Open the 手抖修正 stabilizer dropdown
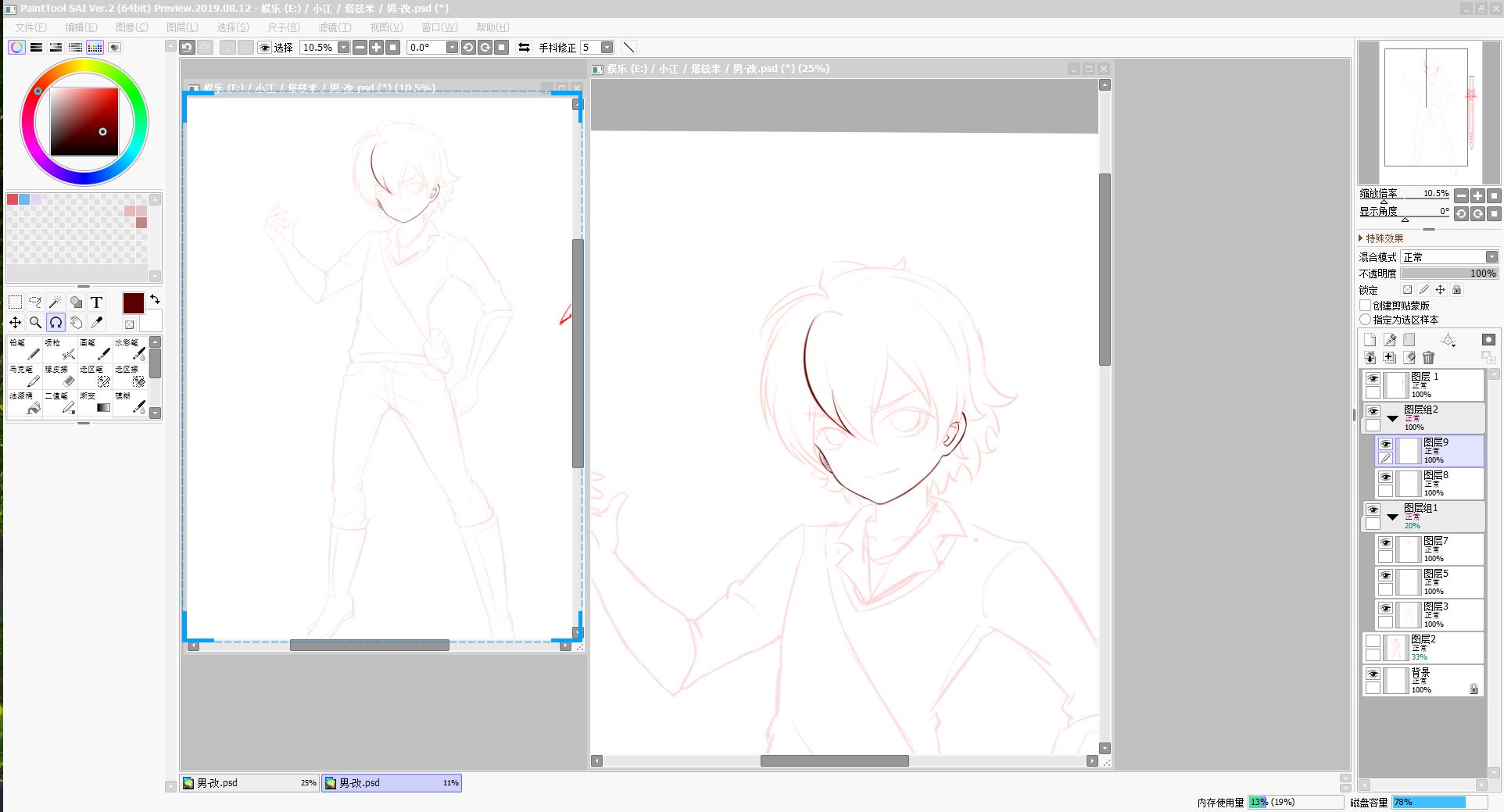 [607, 47]
